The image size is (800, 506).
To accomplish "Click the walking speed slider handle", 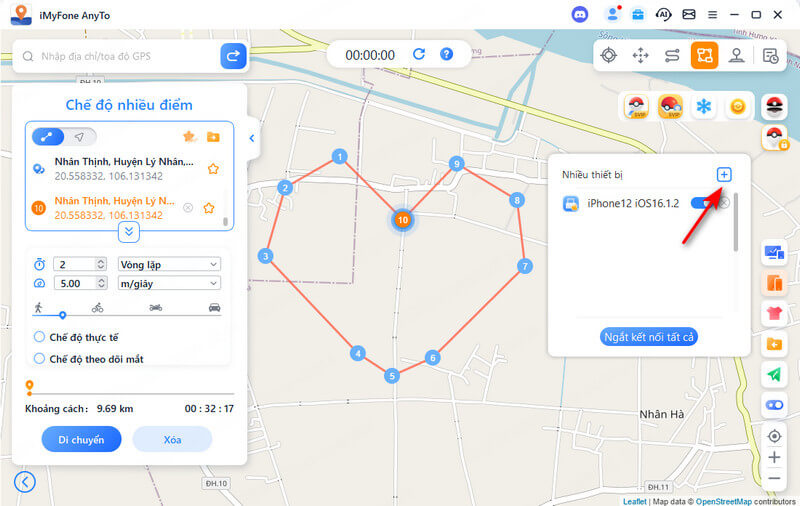I will (62, 315).
